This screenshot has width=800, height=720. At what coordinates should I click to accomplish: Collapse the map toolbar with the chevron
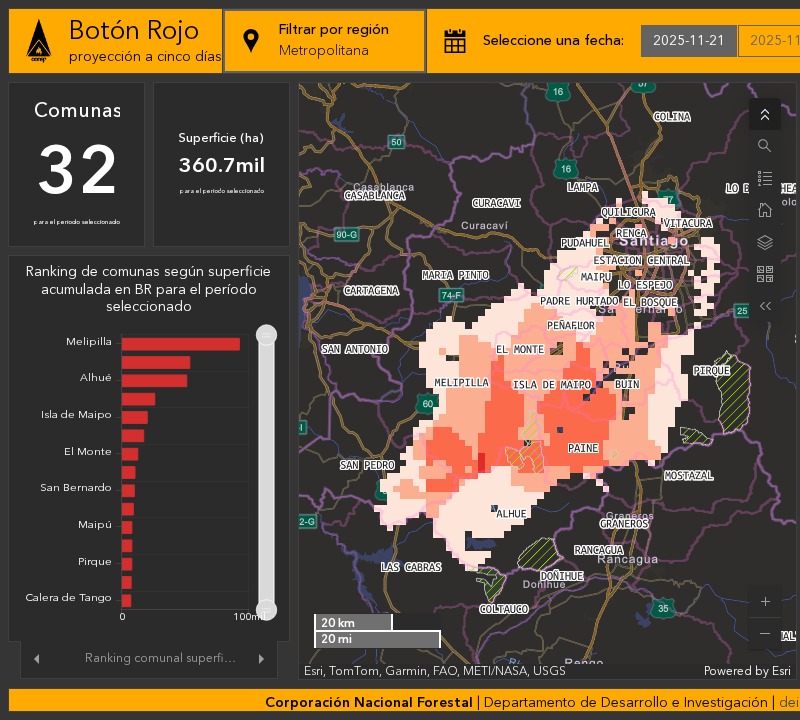pos(765,114)
